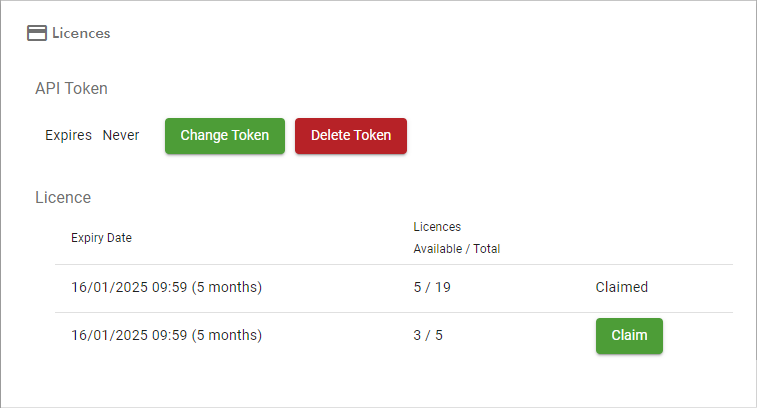The image size is (757, 408).
Task: Click the (5 months) text in the Claimed row
Action: click(227, 288)
